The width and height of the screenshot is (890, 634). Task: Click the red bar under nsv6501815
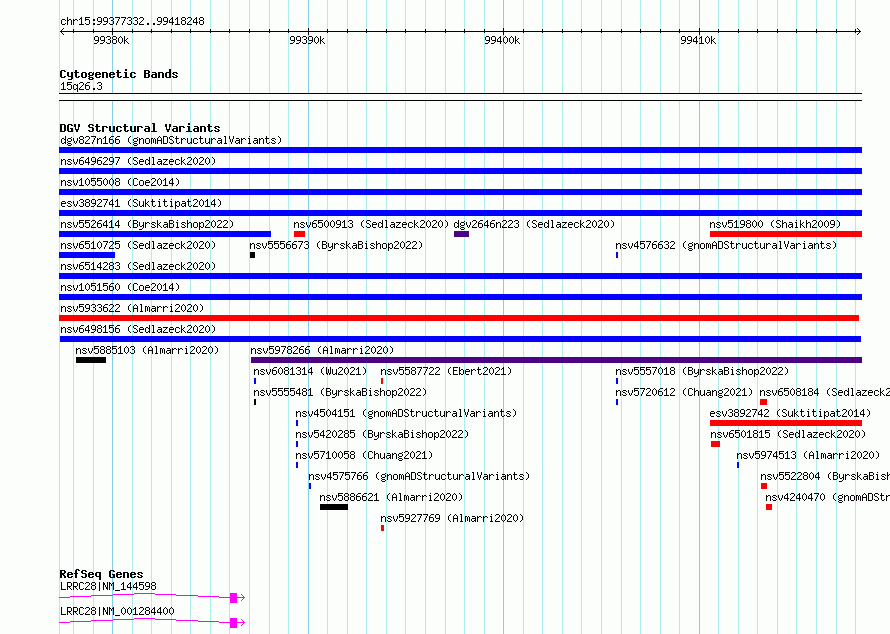pos(716,444)
